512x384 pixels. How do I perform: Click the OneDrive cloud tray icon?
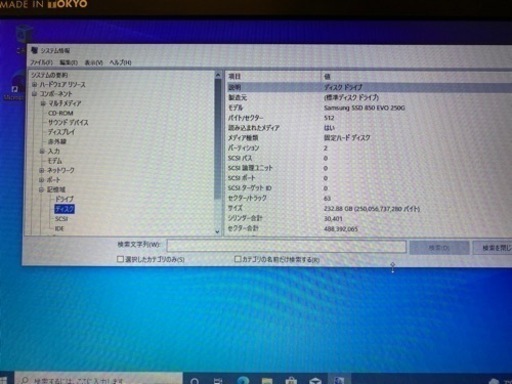(x=494, y=381)
